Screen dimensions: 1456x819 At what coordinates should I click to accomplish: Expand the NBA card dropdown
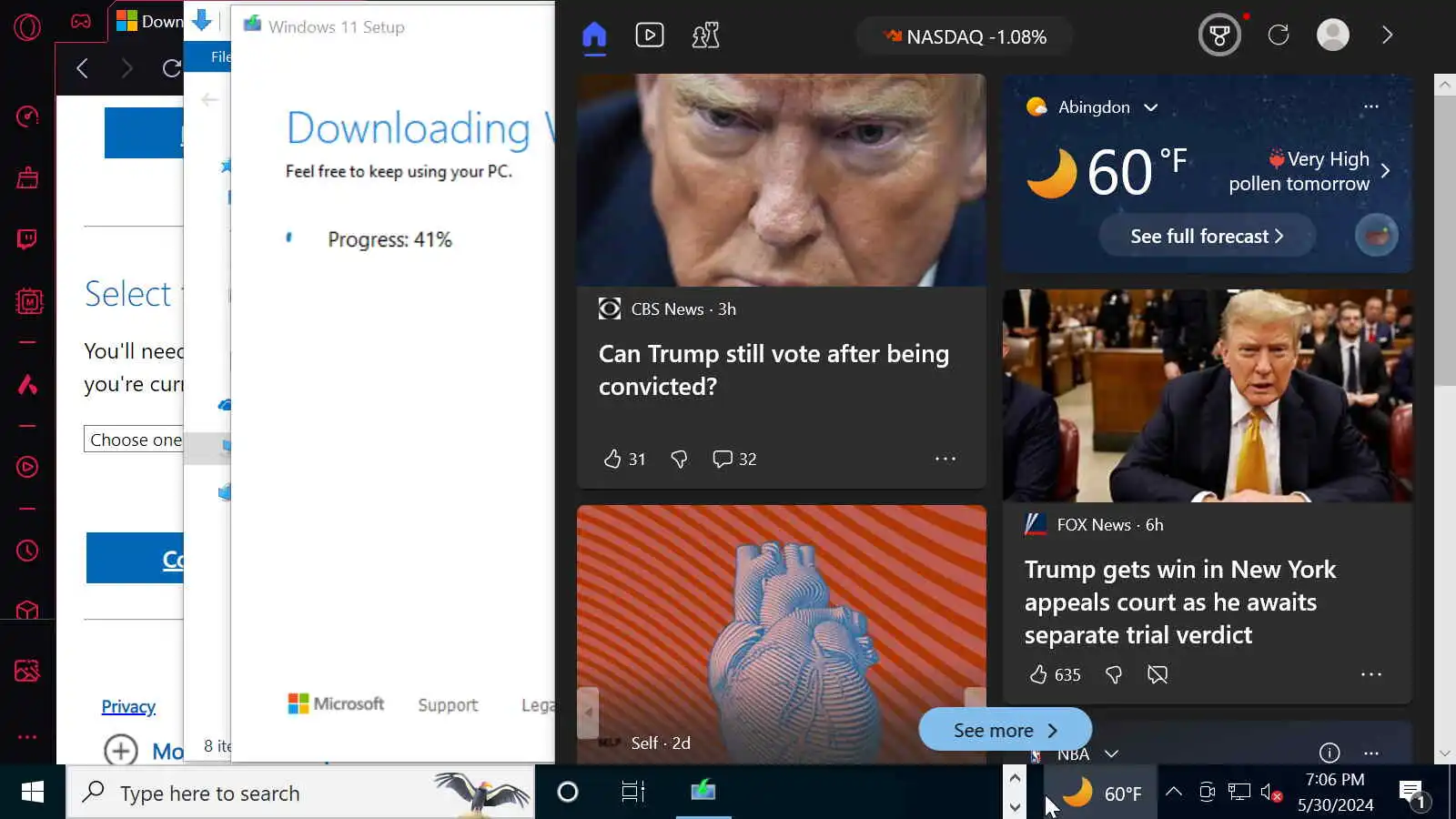coord(1111,753)
